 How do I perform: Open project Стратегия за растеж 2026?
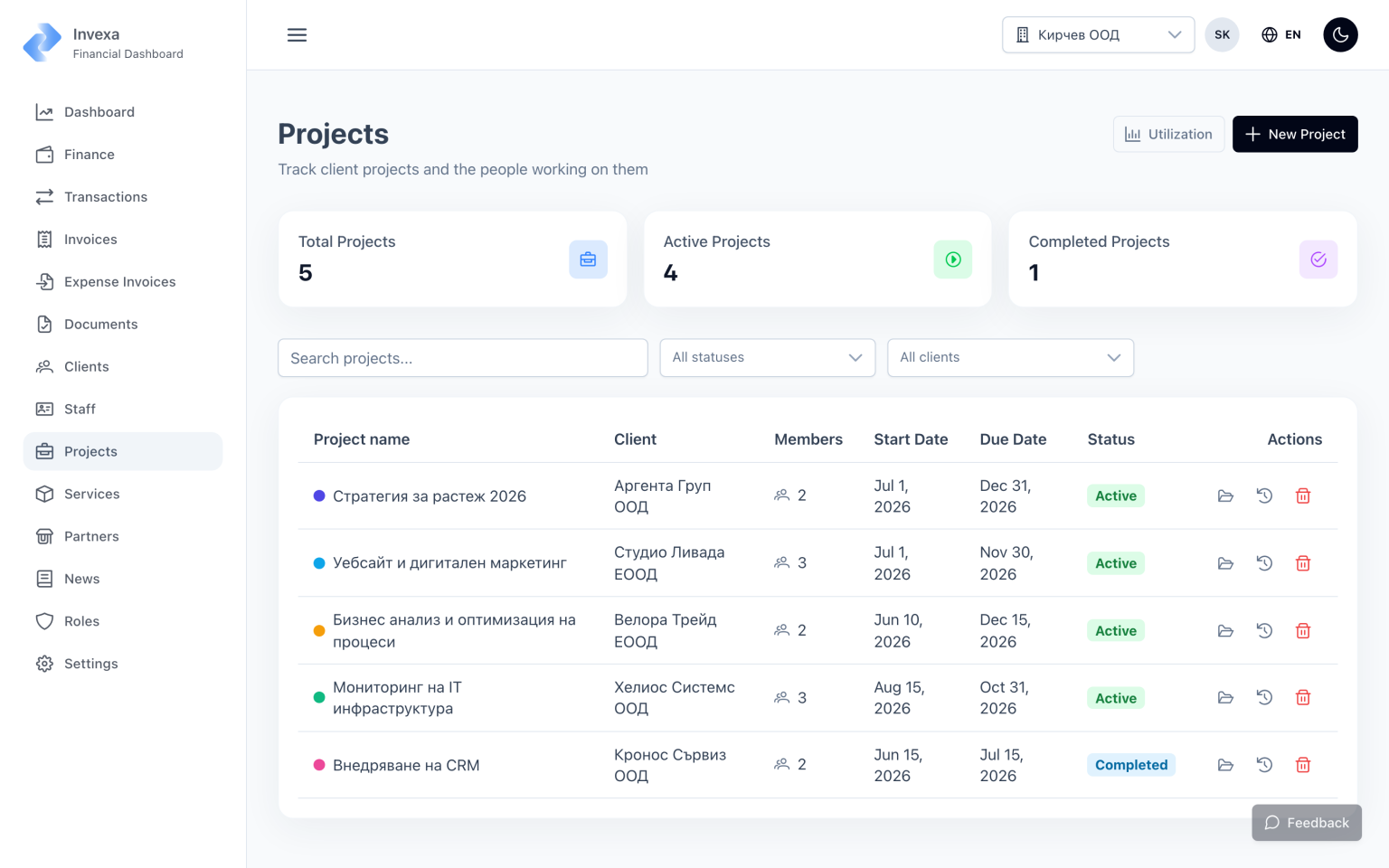pos(430,496)
